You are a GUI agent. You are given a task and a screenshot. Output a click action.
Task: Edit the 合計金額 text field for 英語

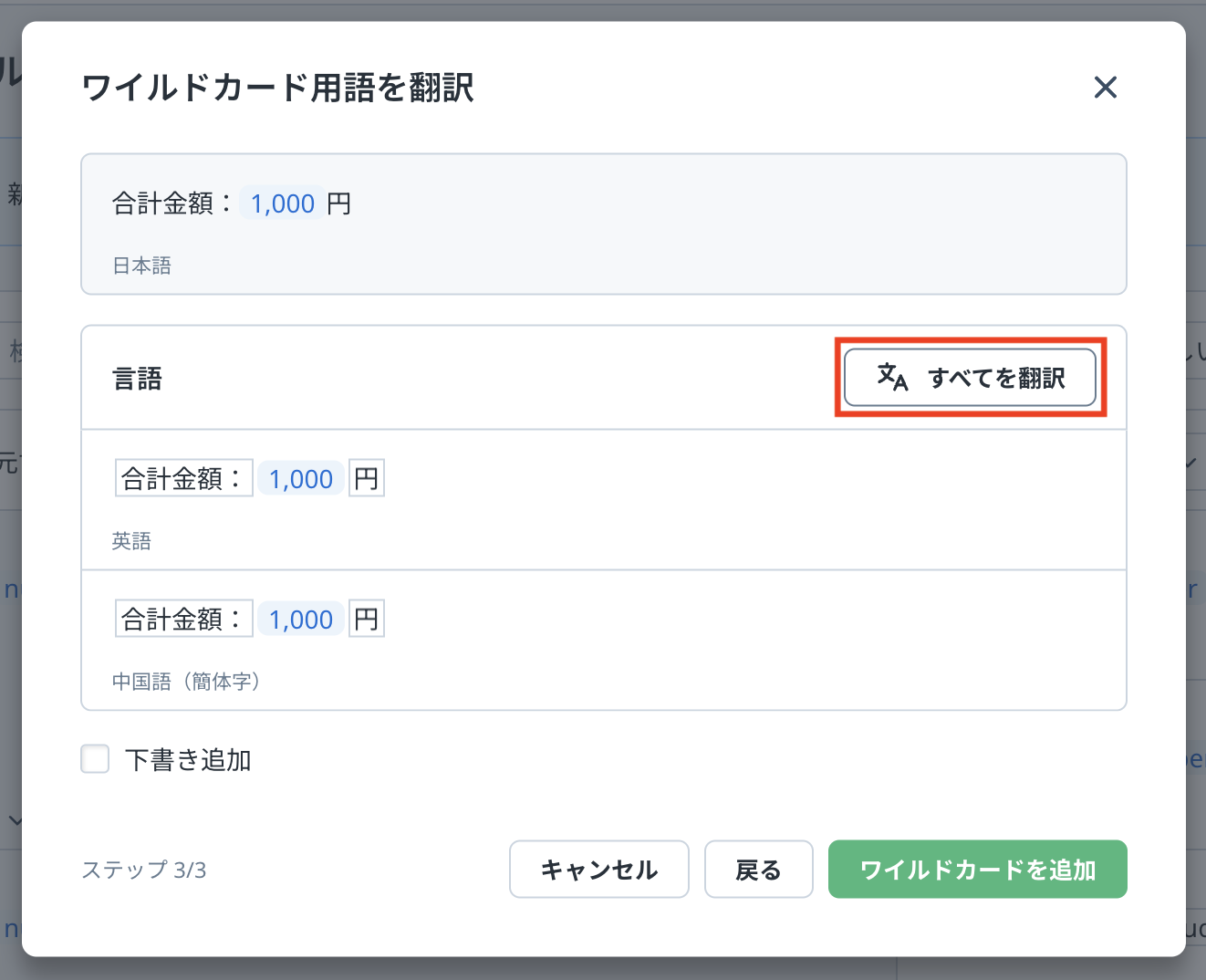tap(183, 478)
